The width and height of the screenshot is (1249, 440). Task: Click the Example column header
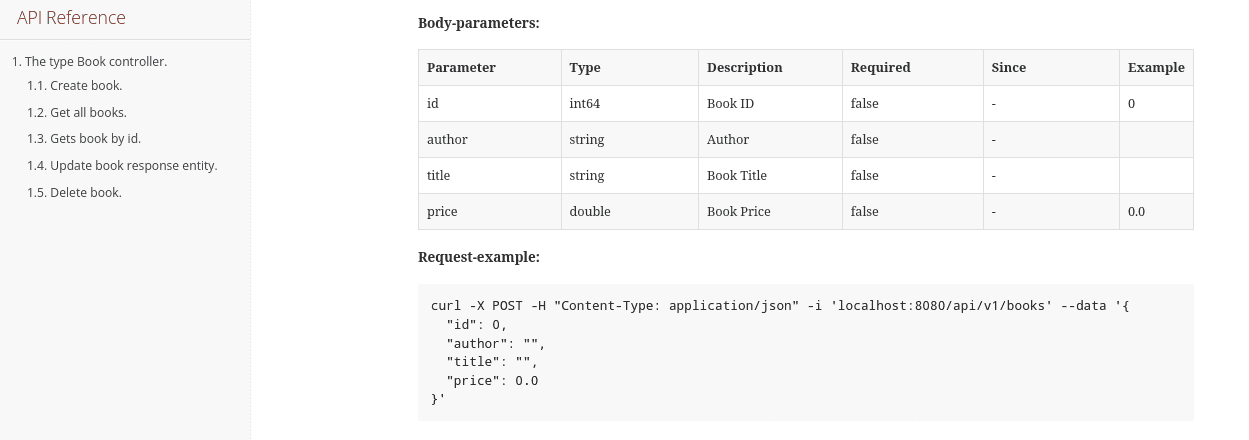(1155, 68)
